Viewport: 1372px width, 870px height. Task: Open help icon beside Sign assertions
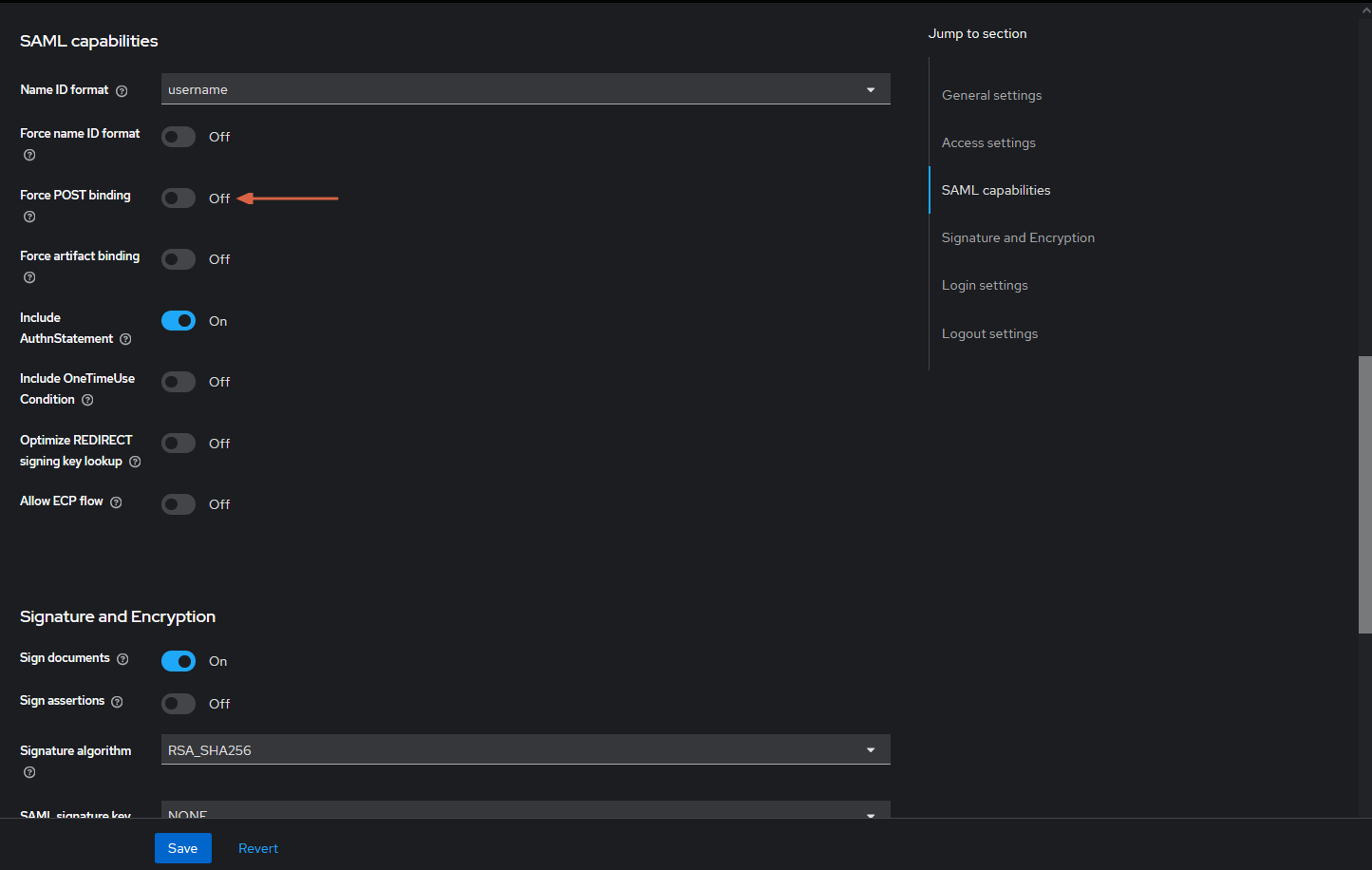coord(117,702)
